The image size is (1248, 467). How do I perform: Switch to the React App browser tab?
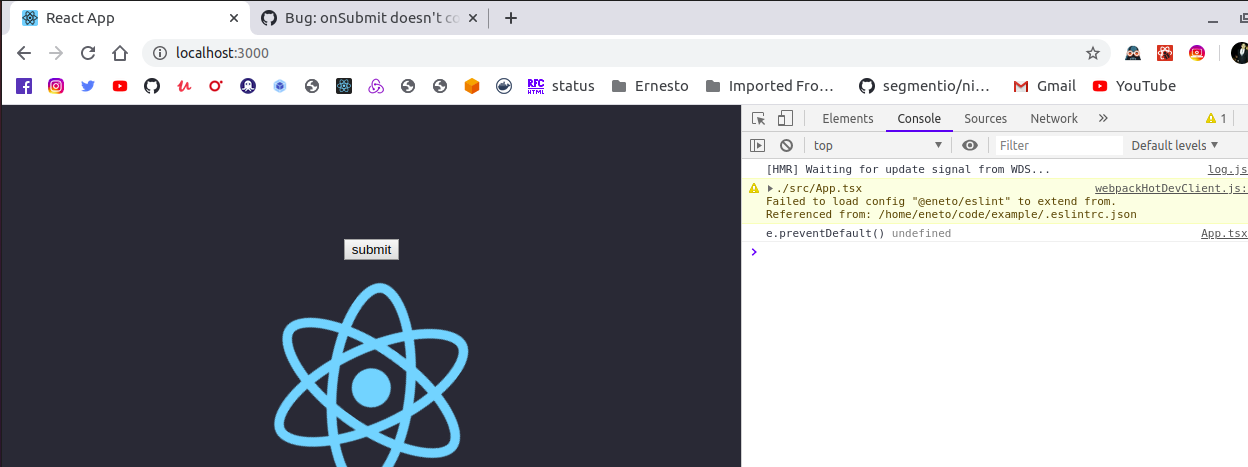[129, 18]
